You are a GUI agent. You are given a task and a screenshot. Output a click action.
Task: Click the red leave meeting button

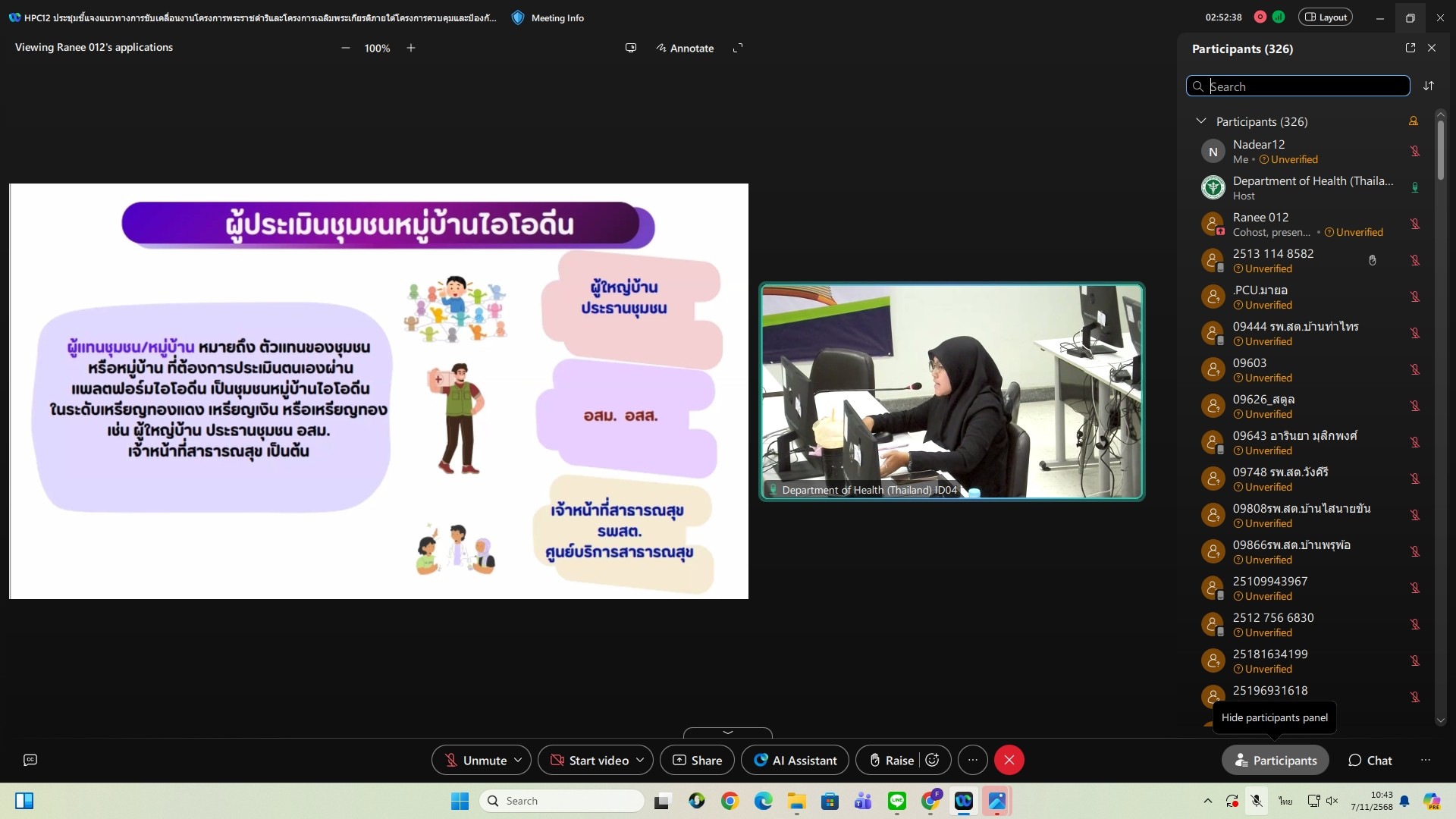coord(1009,760)
